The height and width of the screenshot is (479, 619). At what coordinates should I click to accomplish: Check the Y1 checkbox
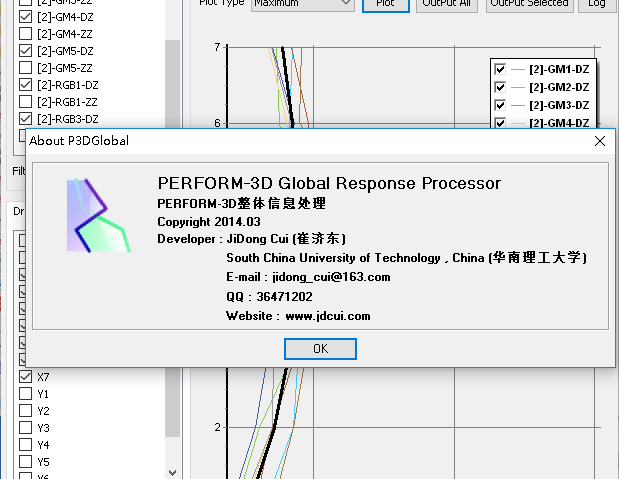[x=25, y=394]
